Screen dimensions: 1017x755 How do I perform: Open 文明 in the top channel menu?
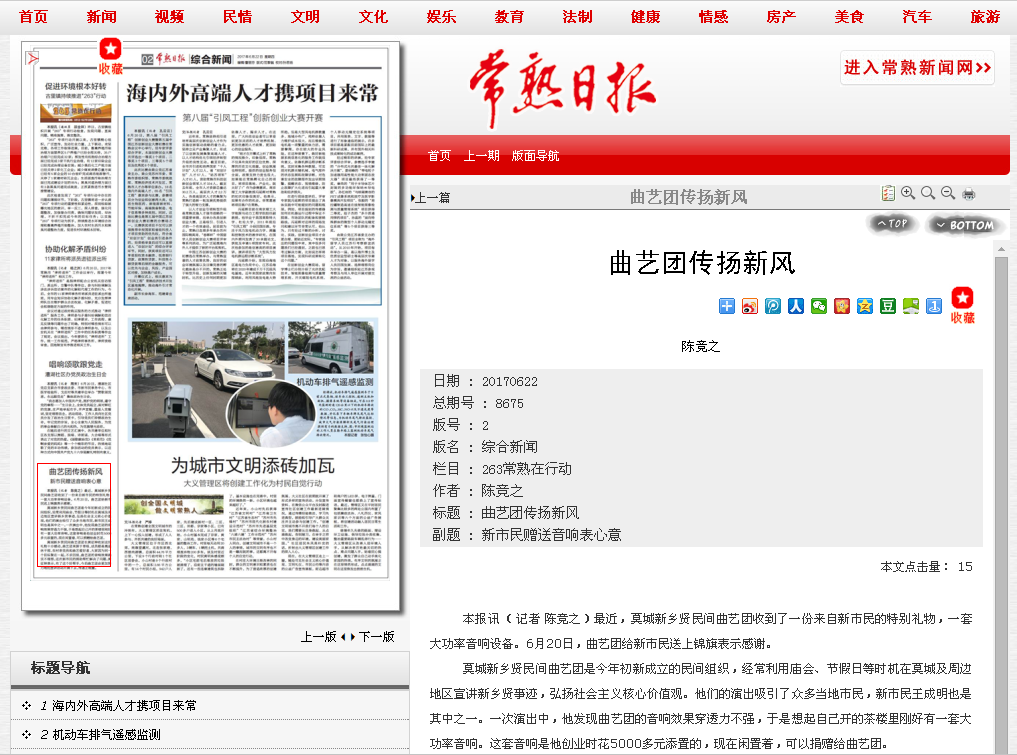(x=305, y=17)
